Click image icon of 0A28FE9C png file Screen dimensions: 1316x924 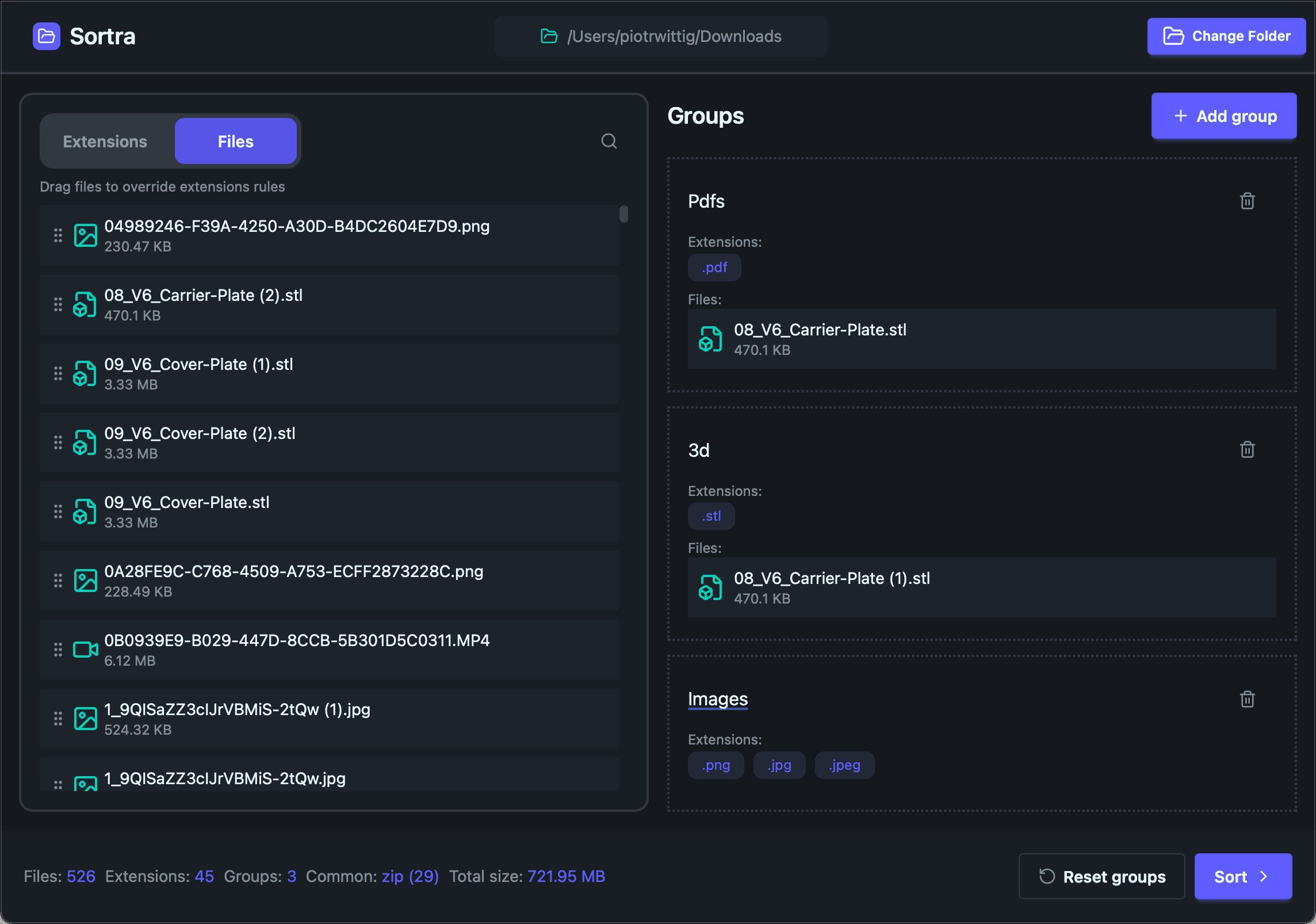85,581
